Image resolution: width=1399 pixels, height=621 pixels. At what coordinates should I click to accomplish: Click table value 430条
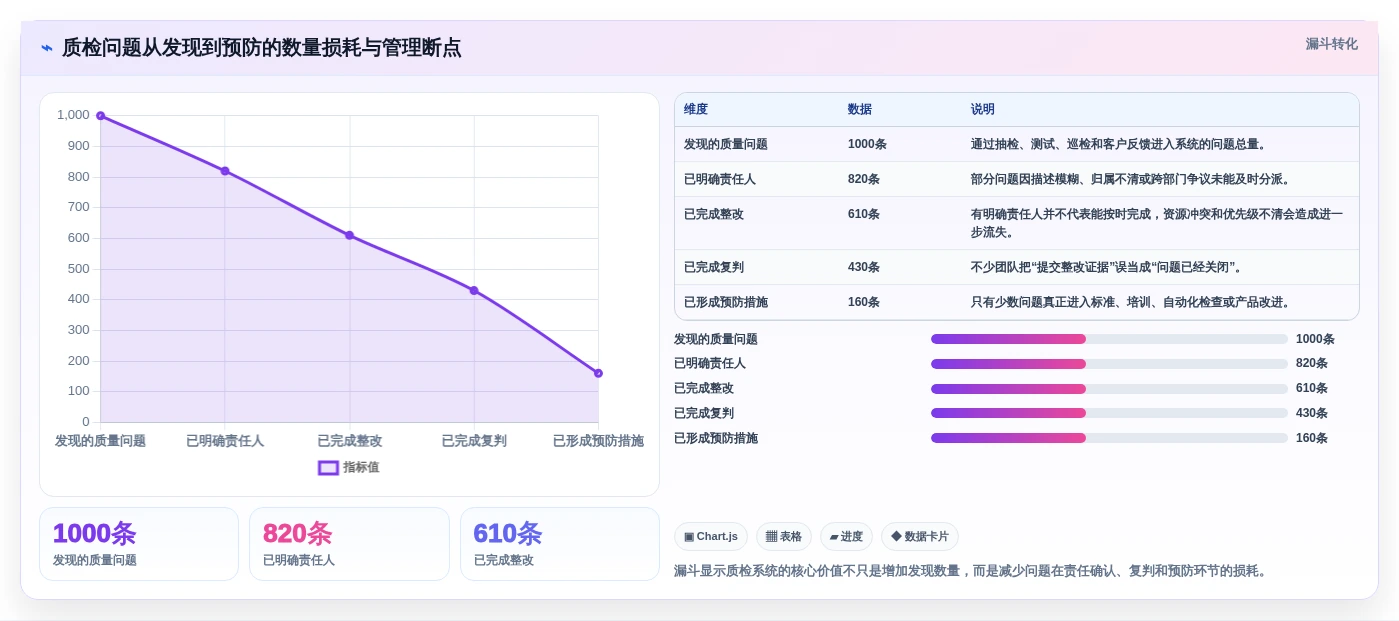click(x=864, y=267)
